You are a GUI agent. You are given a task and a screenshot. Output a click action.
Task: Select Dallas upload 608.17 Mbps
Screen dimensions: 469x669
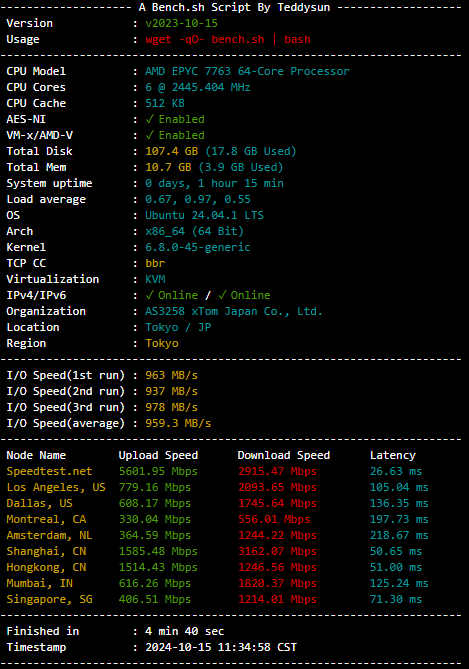point(155,503)
